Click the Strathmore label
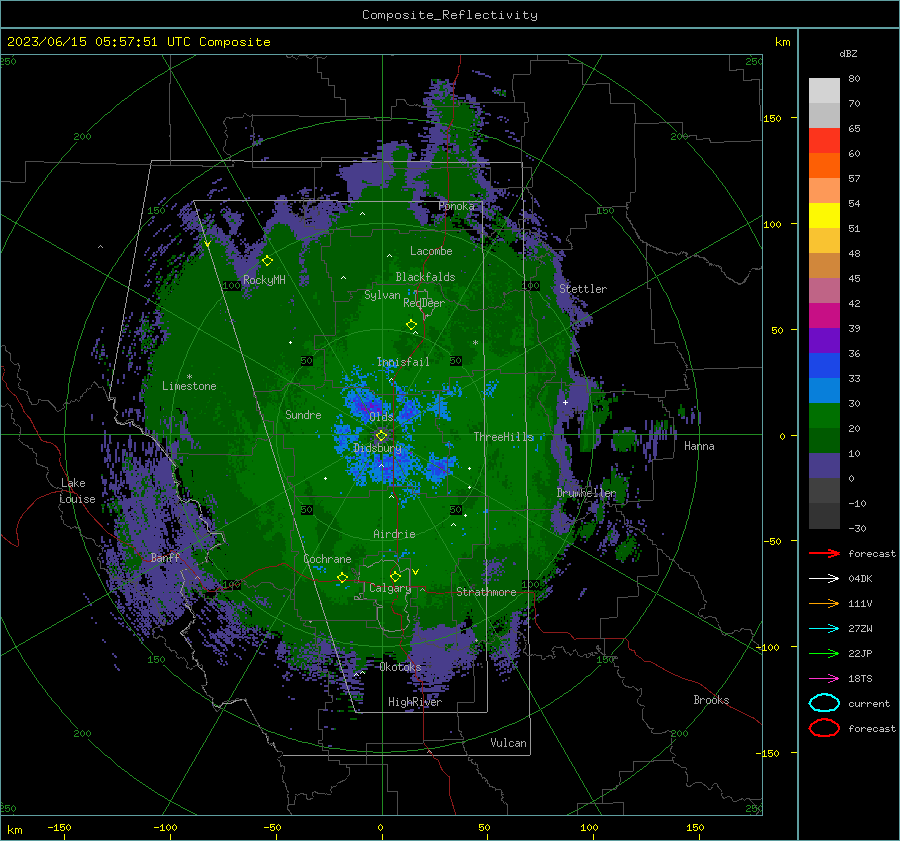 click(x=486, y=592)
